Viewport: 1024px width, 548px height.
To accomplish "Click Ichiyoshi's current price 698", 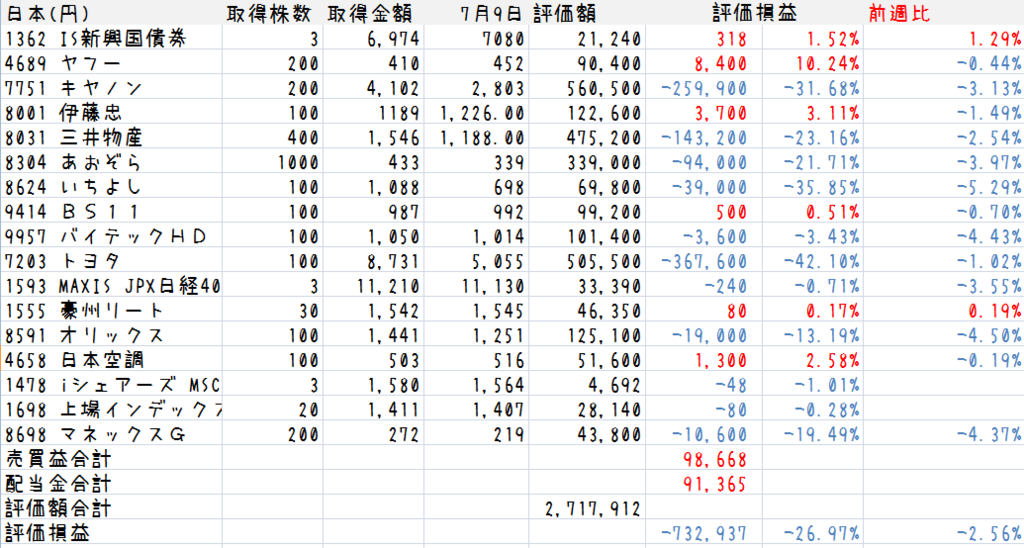I will coord(508,187).
